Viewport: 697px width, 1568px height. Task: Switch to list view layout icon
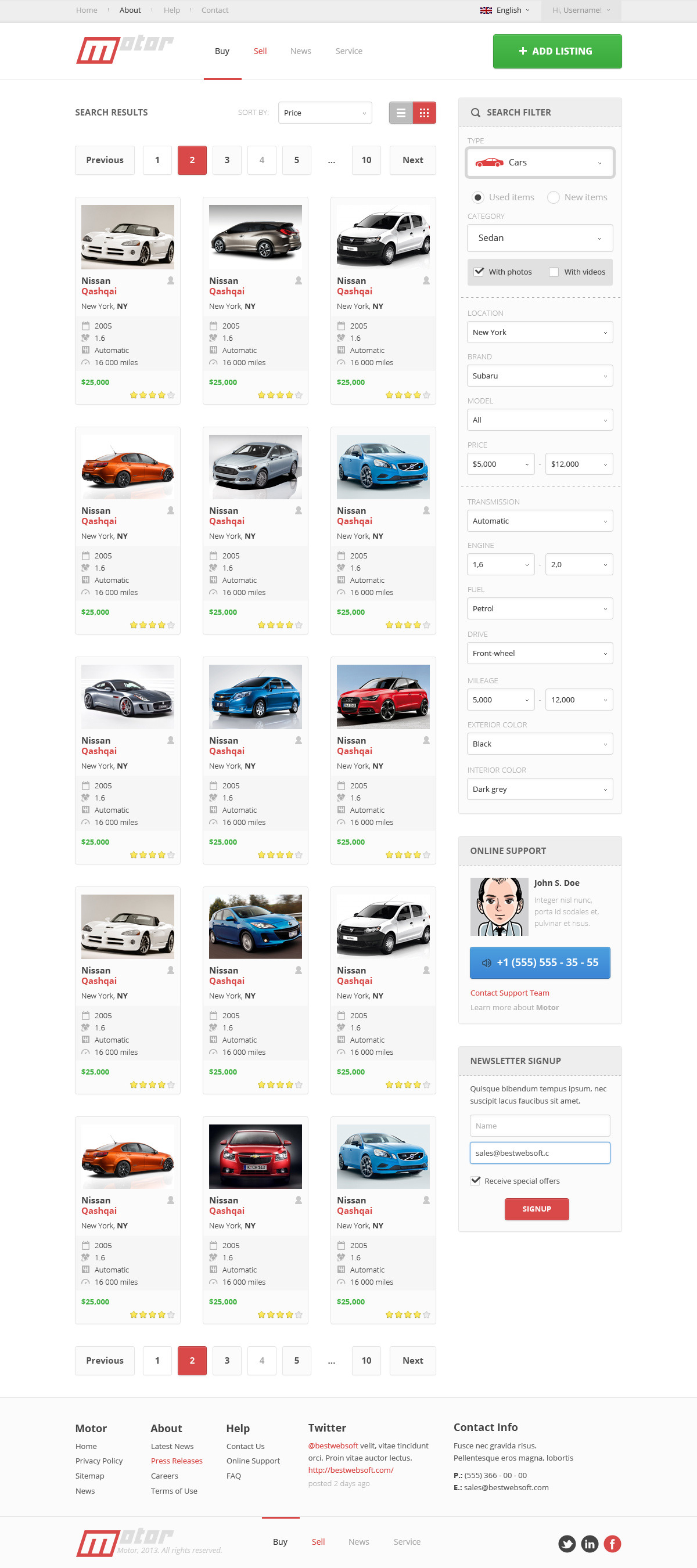click(x=401, y=113)
